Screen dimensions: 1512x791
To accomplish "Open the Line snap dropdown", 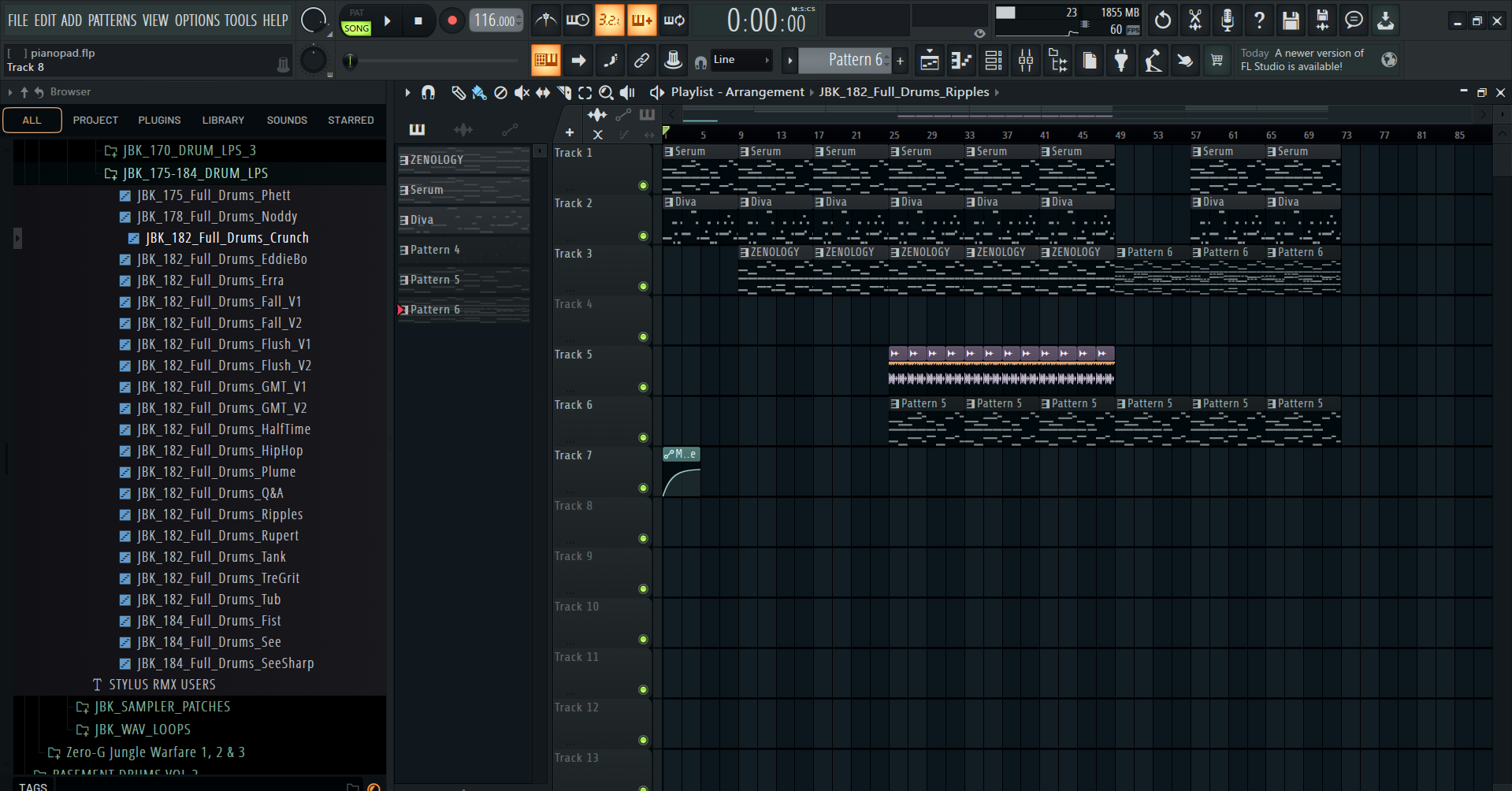I will [x=741, y=60].
